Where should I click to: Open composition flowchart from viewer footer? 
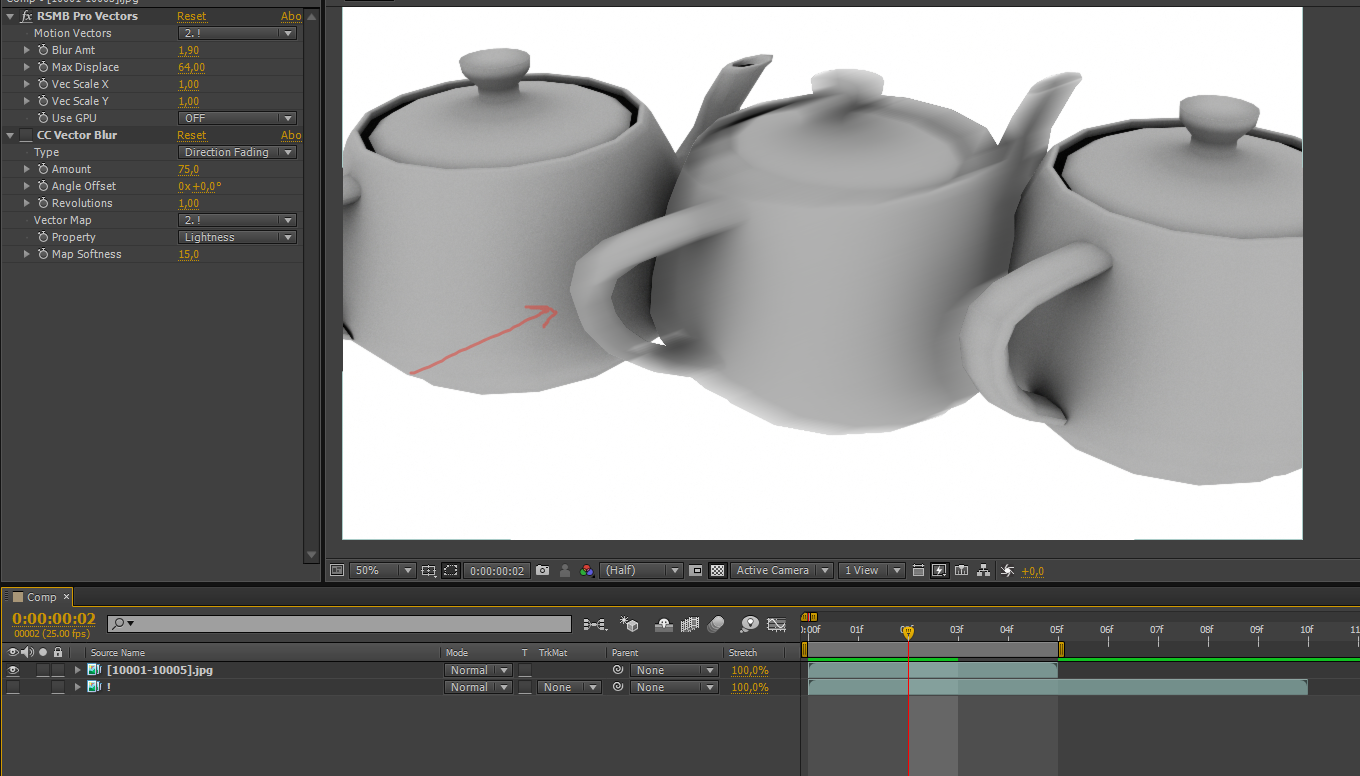pos(984,570)
